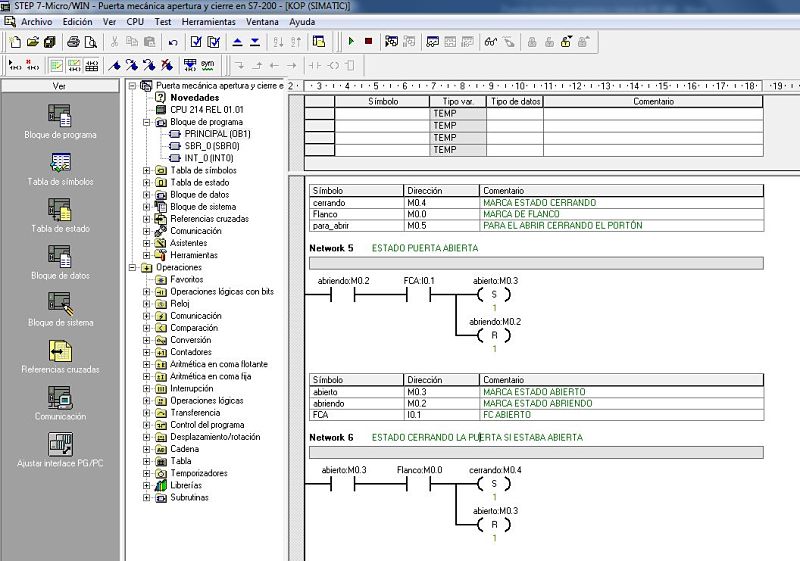
Task: Collapse the Operaciones tree node
Action: point(133,267)
